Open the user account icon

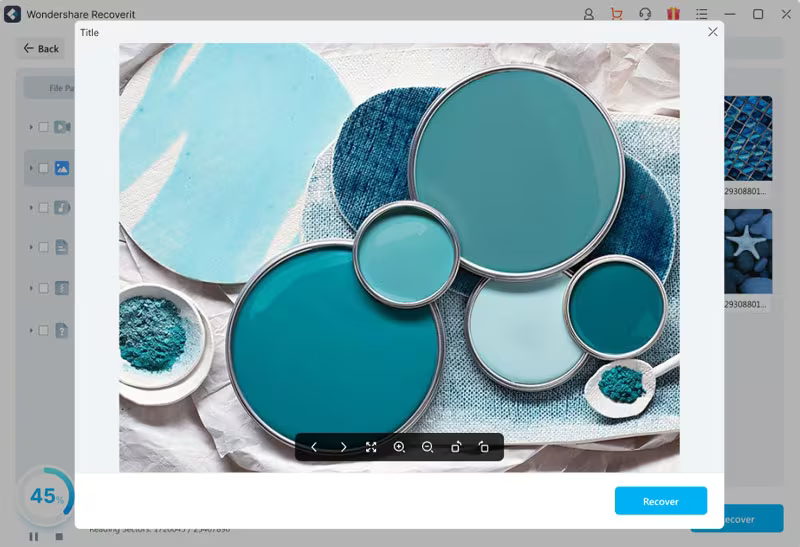pyautogui.click(x=588, y=14)
